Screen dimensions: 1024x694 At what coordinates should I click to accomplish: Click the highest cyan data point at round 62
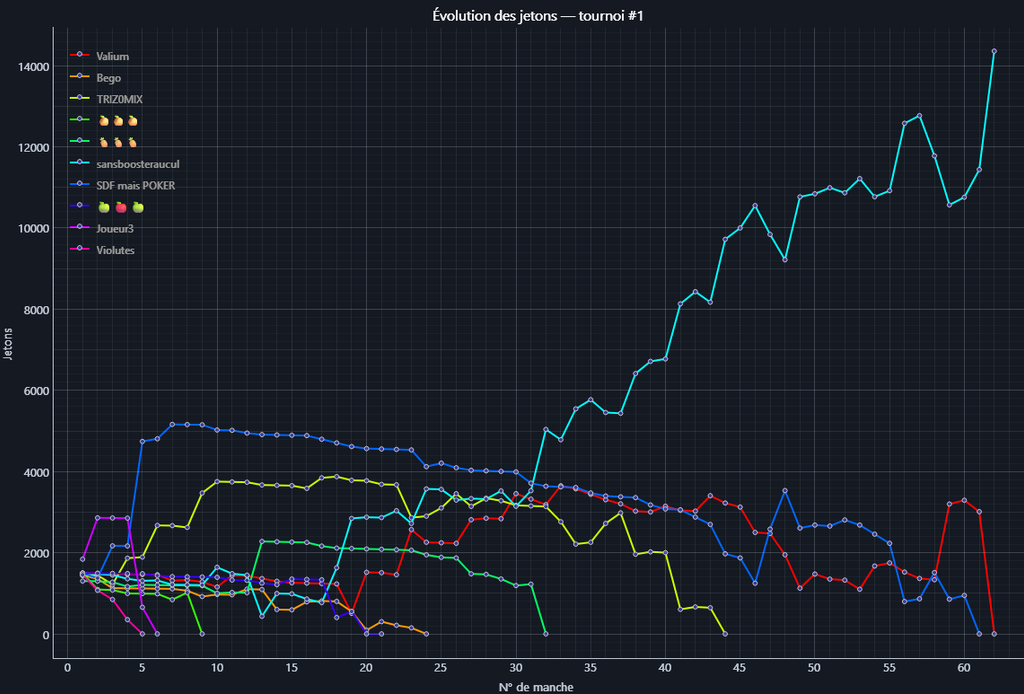pos(993,51)
